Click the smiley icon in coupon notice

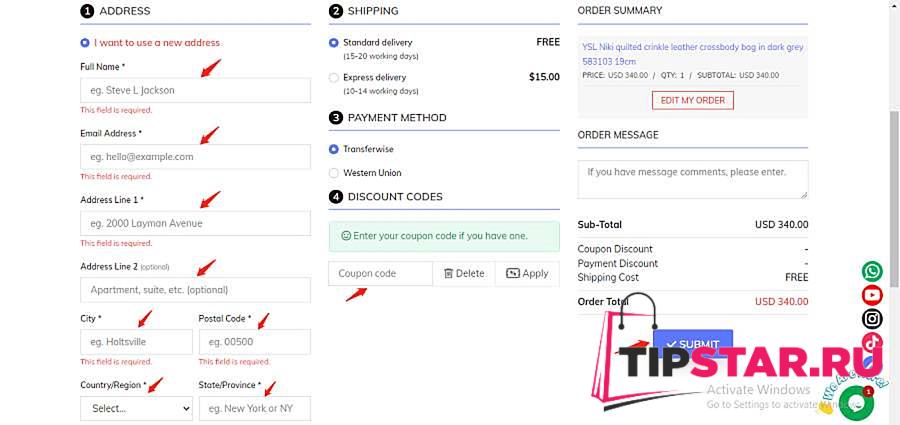[x=346, y=236]
